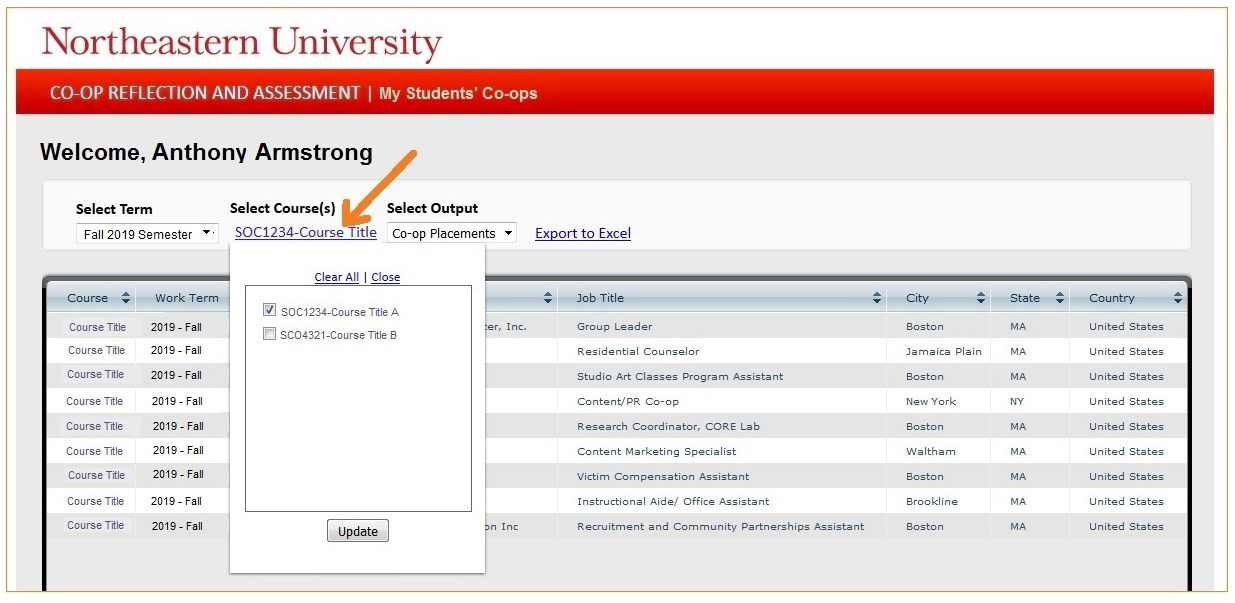Sort the State column
The image size is (1235, 603).
tap(1060, 298)
